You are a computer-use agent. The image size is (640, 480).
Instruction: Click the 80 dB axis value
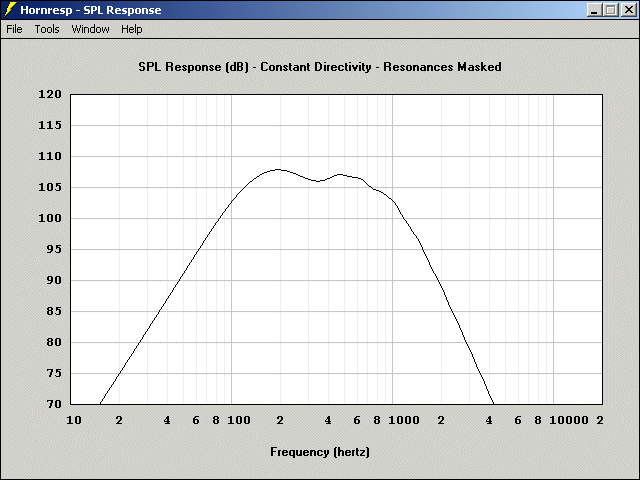coord(54,342)
